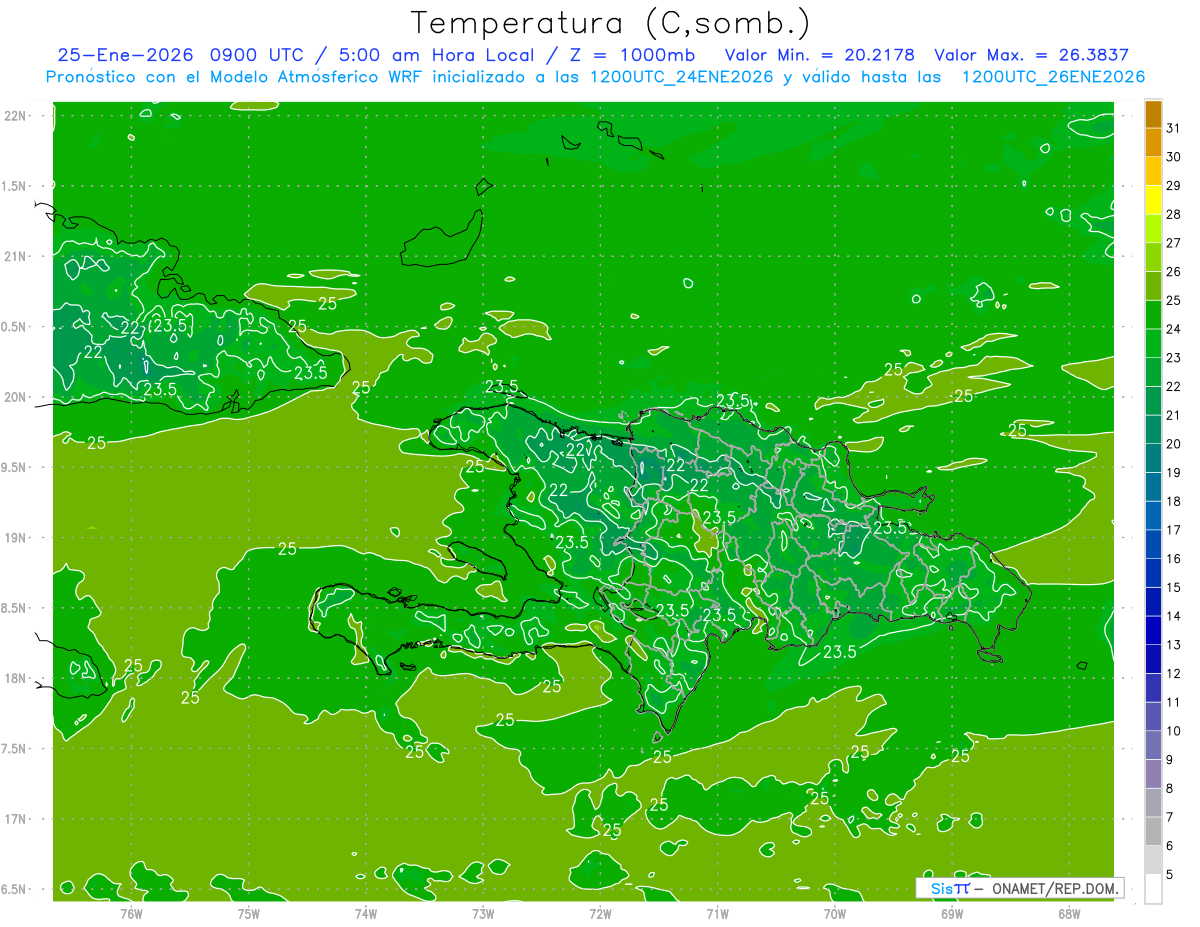Select the forecast date "25-Ene-2026"
1200x927 pixels.
125,55
